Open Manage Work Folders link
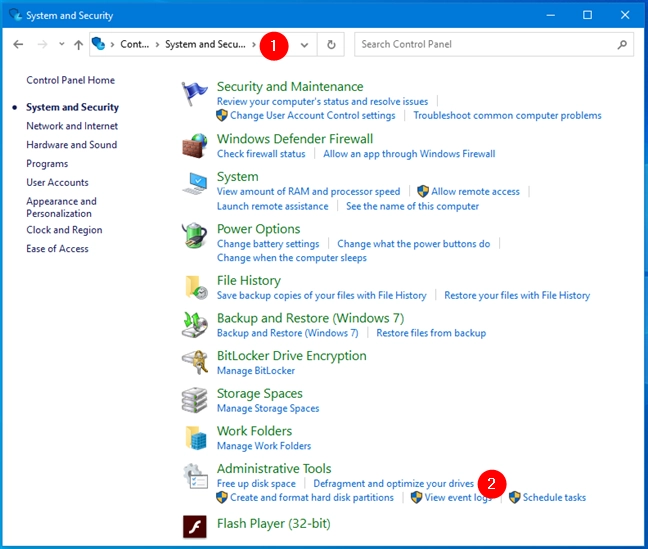 click(264, 446)
